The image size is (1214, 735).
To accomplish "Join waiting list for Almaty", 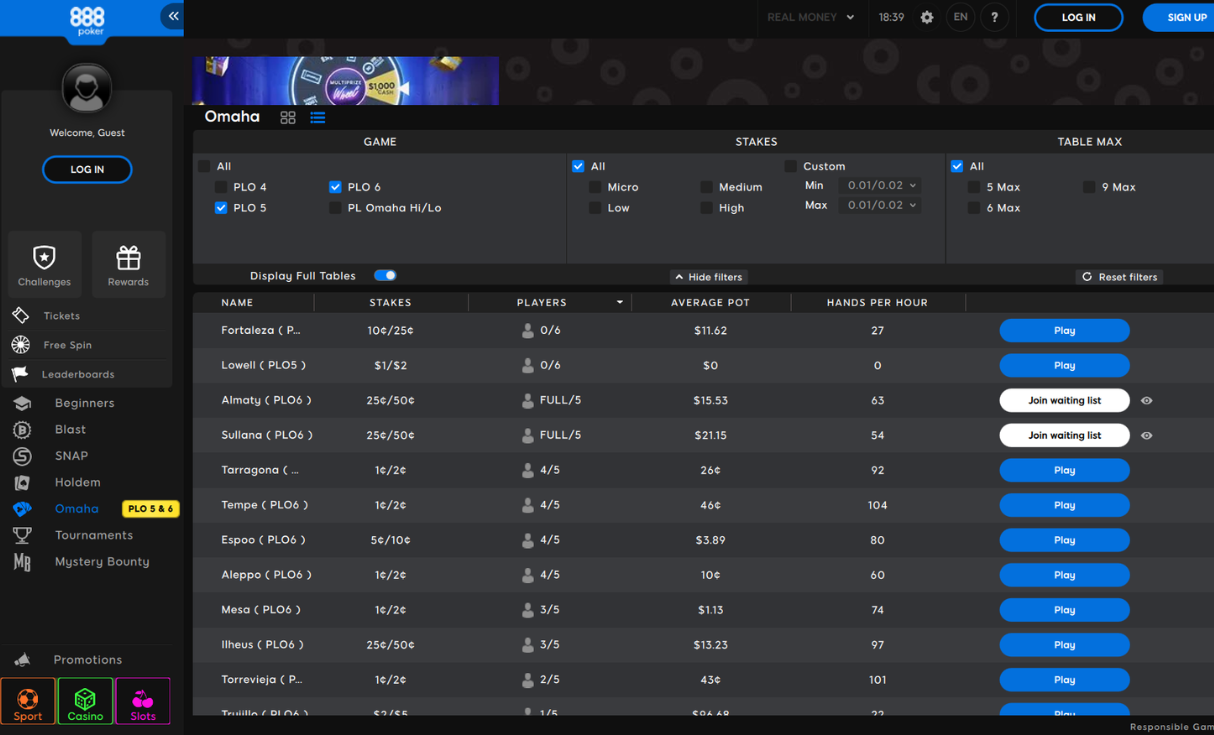I will click(x=1064, y=401).
